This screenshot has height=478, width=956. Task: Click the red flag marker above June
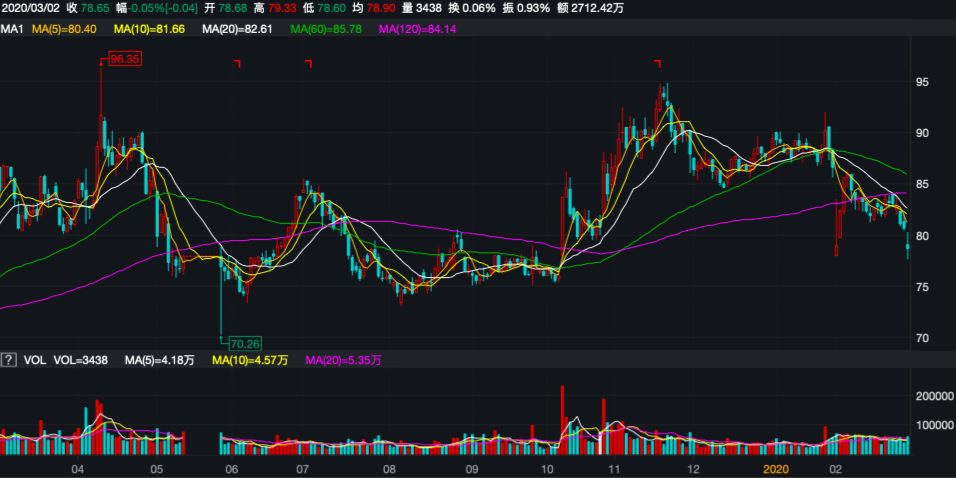click(237, 64)
